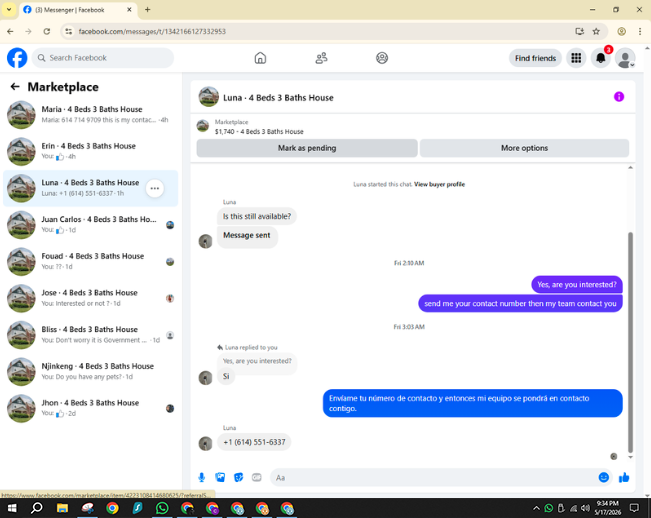Bookmark this page with the star icon
Image resolution: width=651 pixels, height=518 pixels.
tap(596, 32)
